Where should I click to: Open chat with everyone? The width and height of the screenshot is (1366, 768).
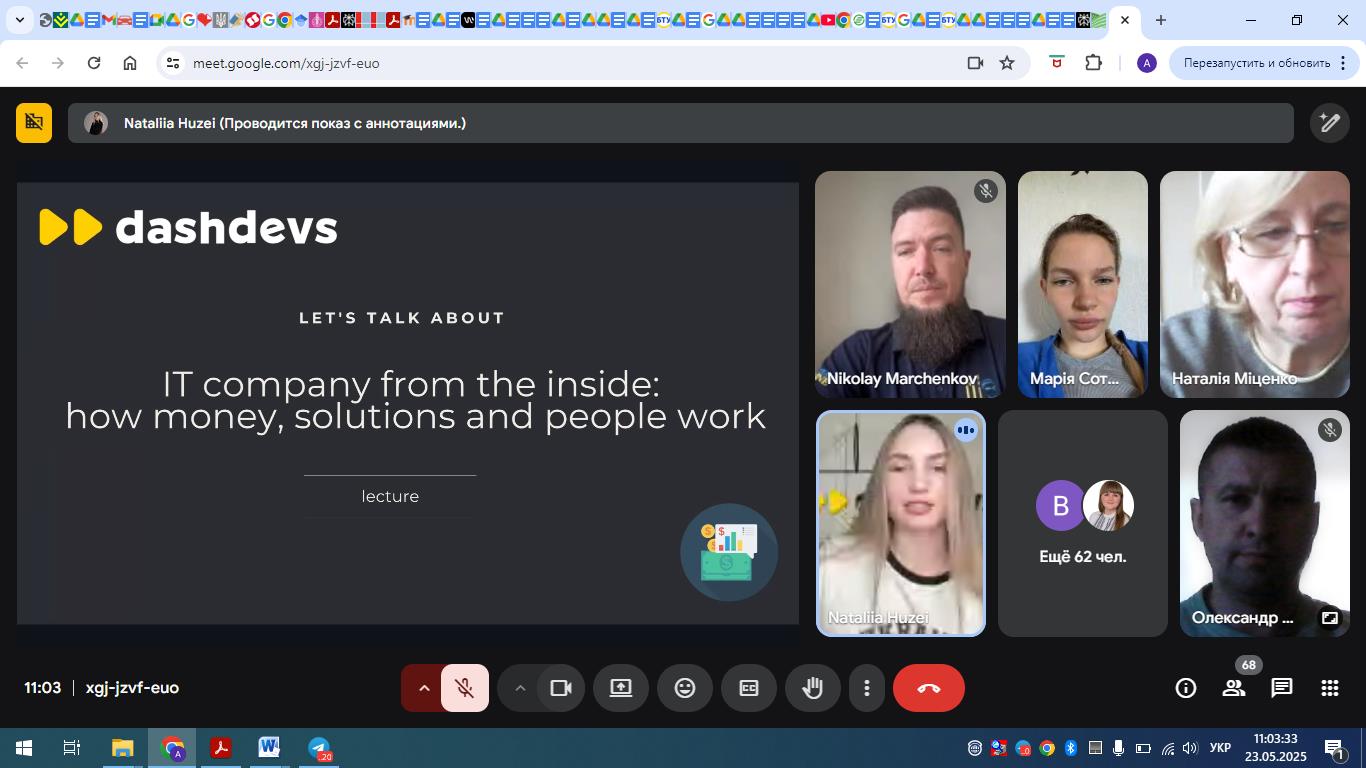(1282, 688)
